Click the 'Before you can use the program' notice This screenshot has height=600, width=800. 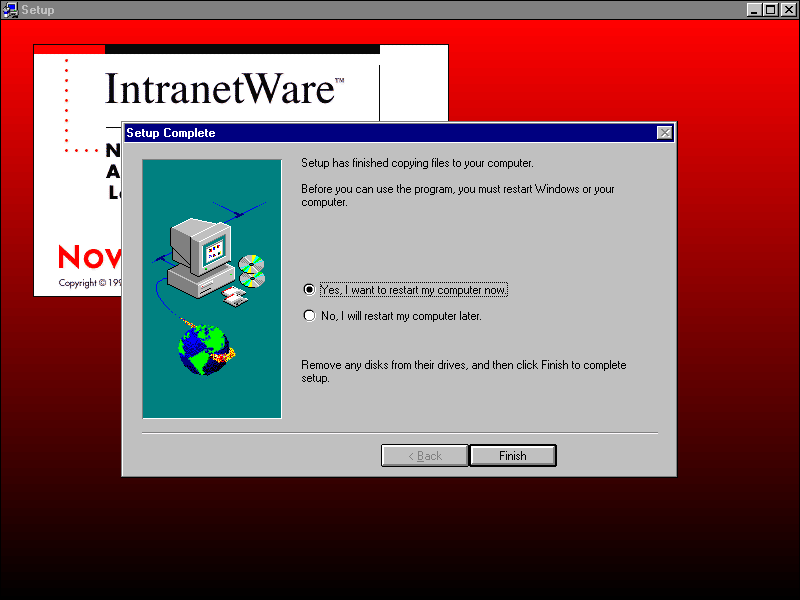pyautogui.click(x=458, y=195)
